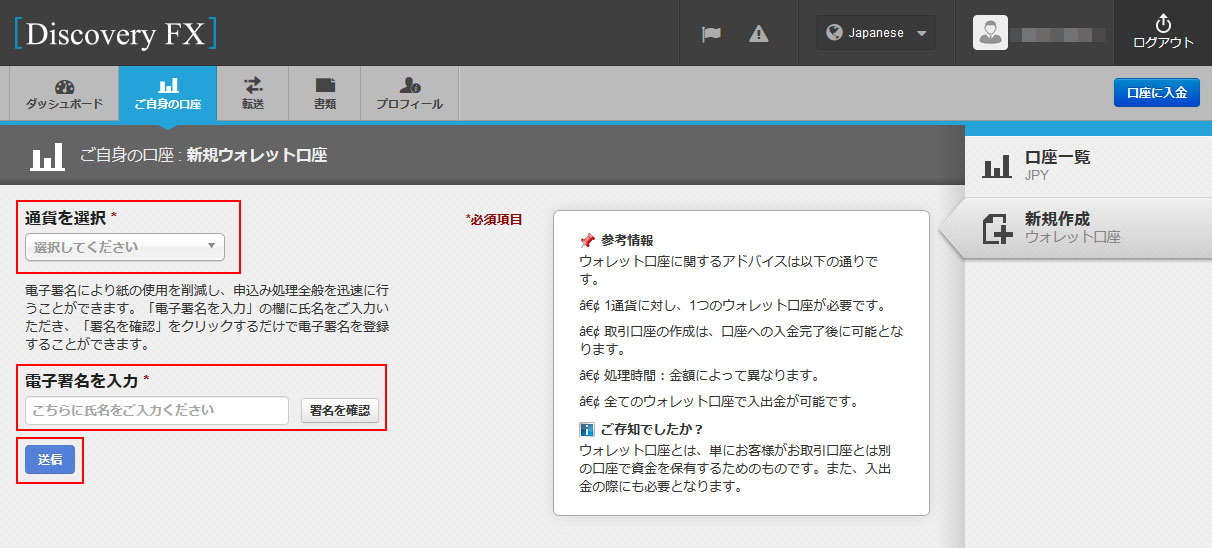Open the プロフィール tab
The width and height of the screenshot is (1212, 548).
click(x=409, y=94)
